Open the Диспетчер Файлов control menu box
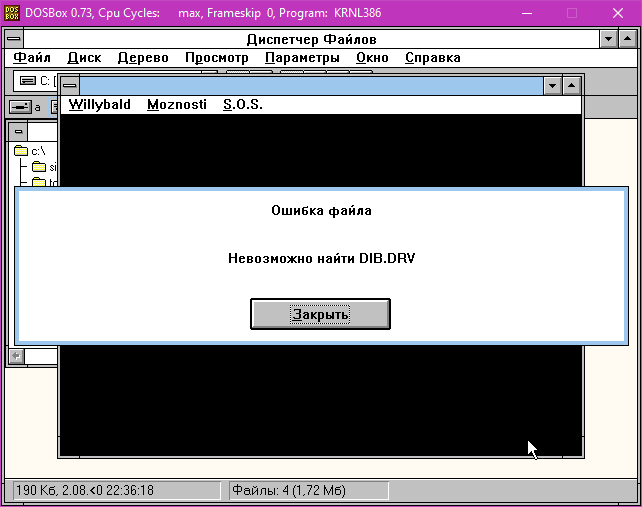 (14, 39)
